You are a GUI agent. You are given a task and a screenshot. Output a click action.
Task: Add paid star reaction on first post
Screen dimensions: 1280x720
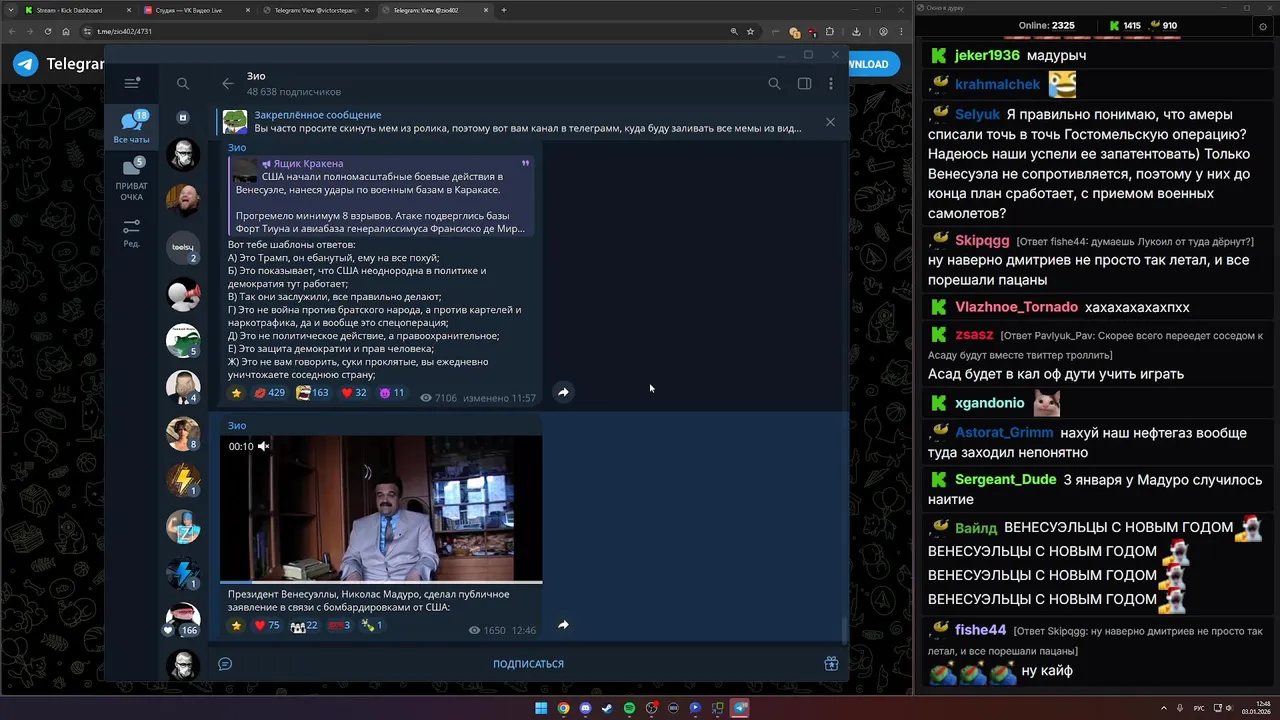click(237, 393)
